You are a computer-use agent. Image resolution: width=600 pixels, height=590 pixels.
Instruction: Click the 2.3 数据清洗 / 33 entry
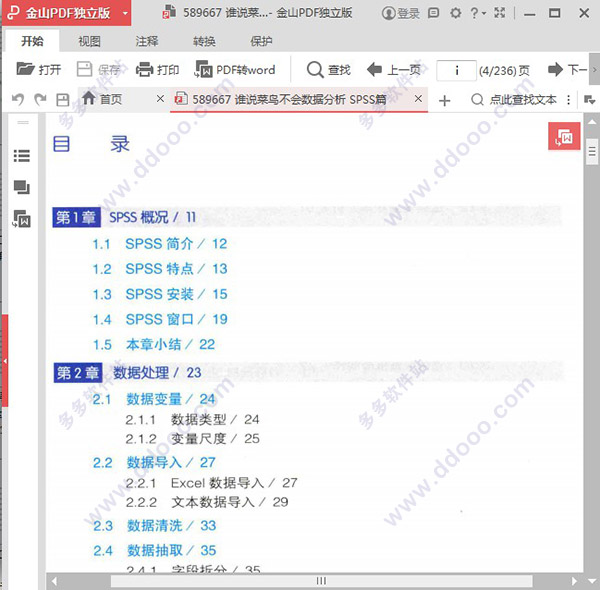(155, 526)
